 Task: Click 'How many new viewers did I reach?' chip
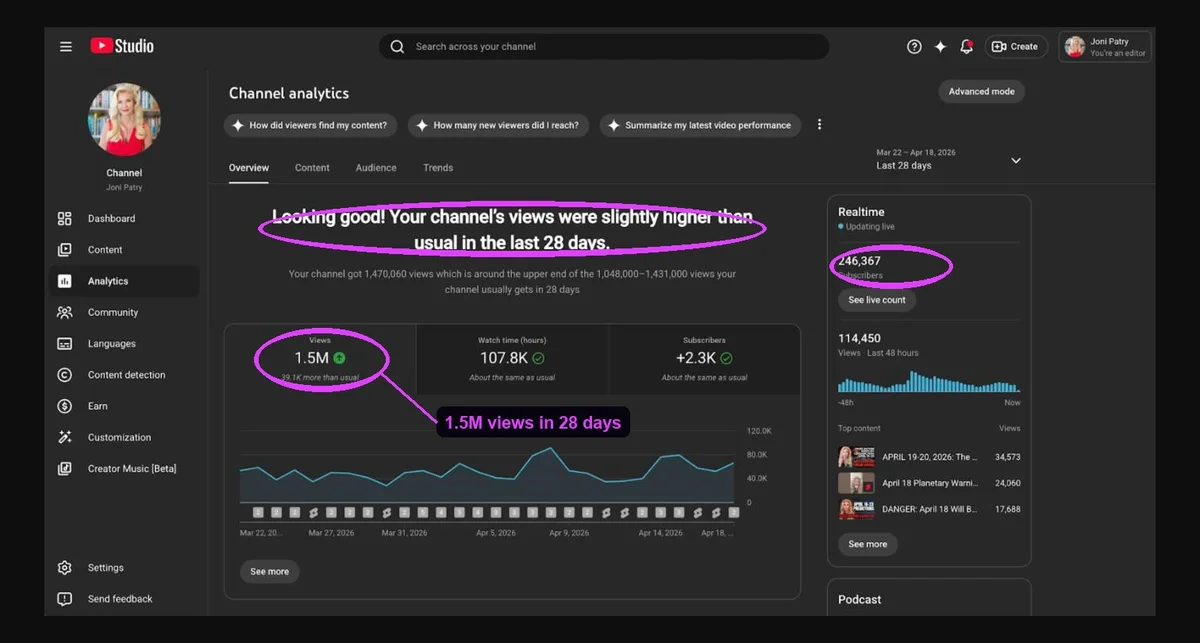click(498, 125)
